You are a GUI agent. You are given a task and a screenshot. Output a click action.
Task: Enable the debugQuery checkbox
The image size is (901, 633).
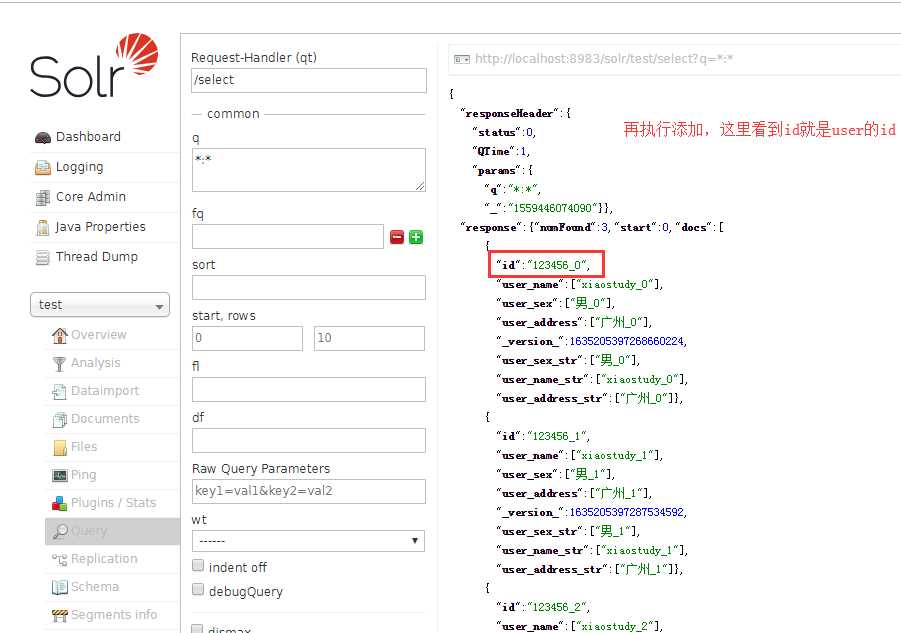tap(198, 589)
